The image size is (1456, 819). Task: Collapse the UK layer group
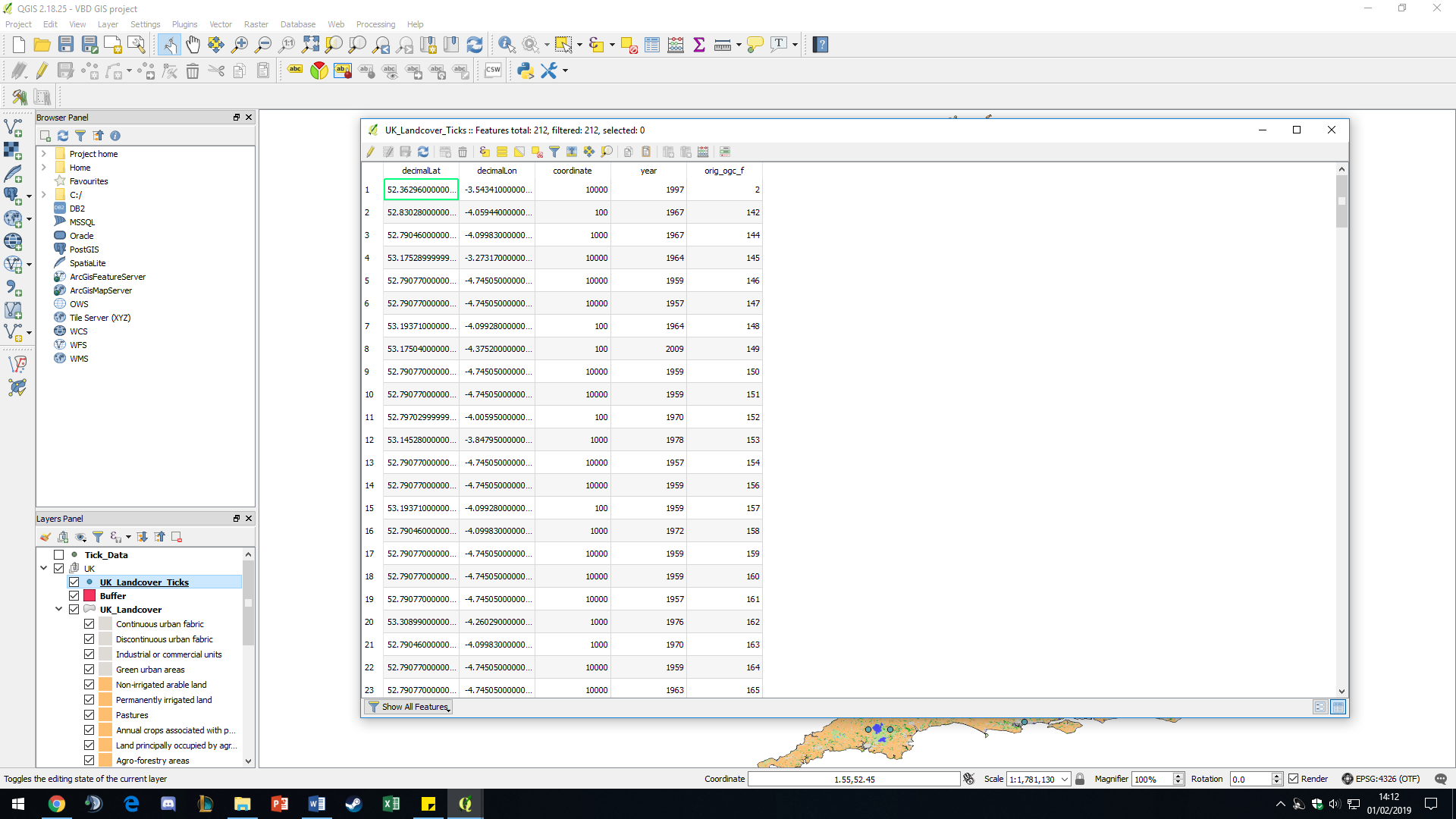[x=44, y=569]
